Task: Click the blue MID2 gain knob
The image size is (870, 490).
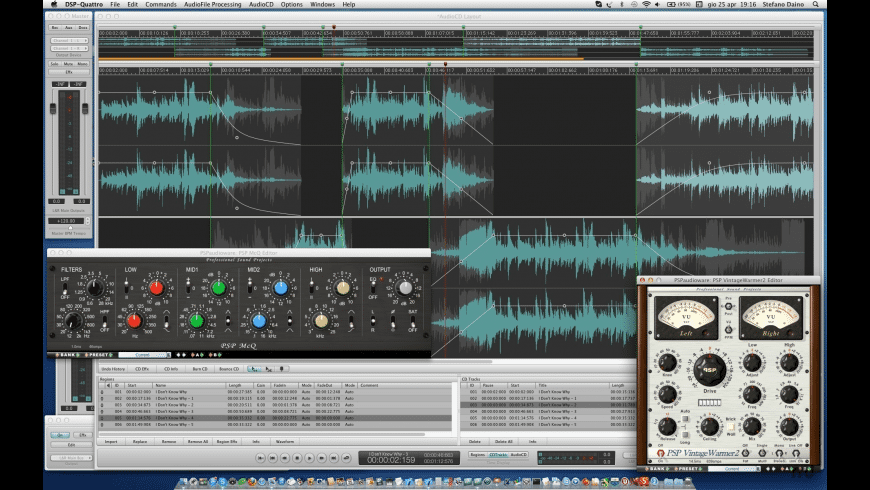Action: (x=281, y=289)
